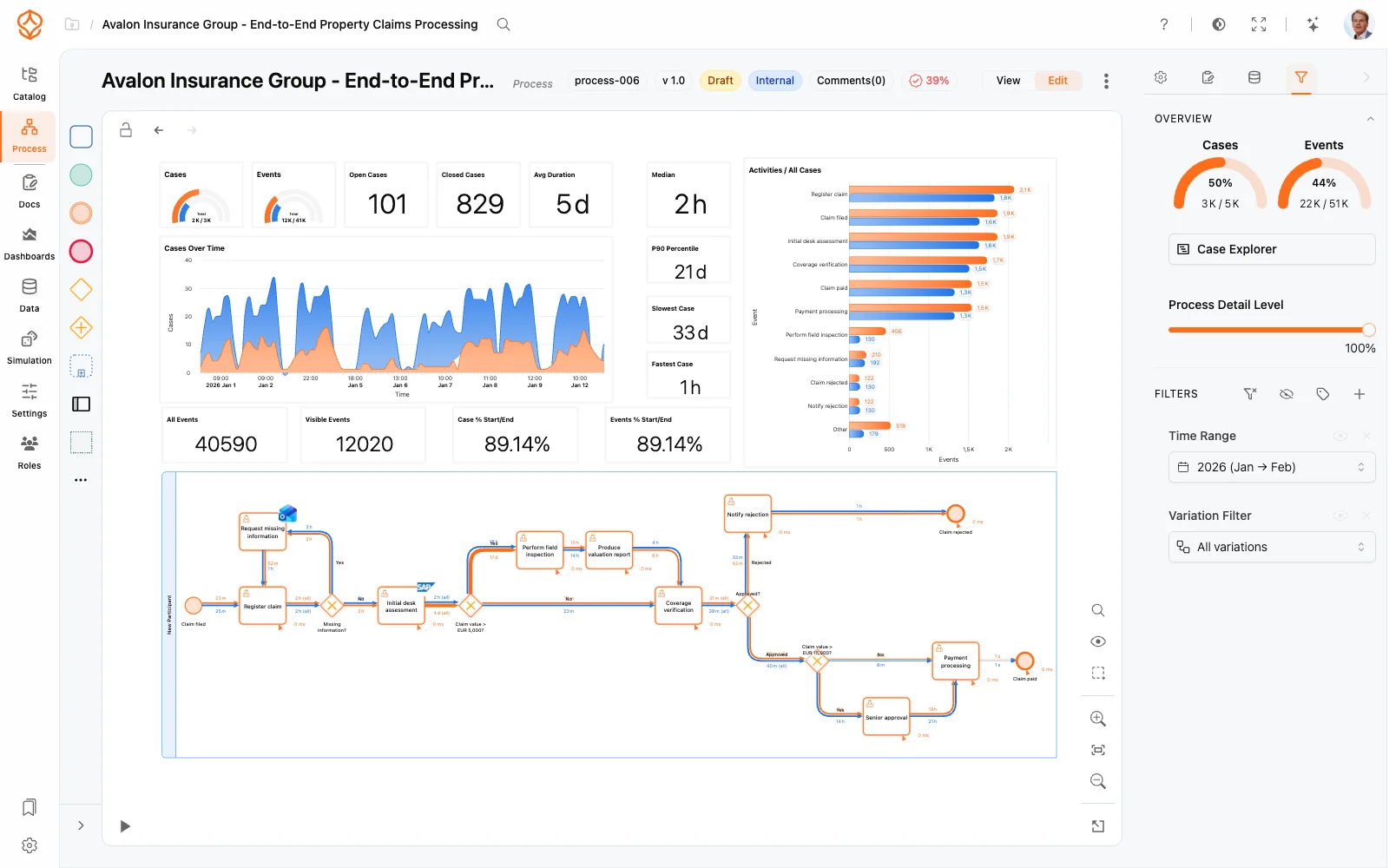
Task: Add a new filter with plus
Action: (x=1359, y=394)
